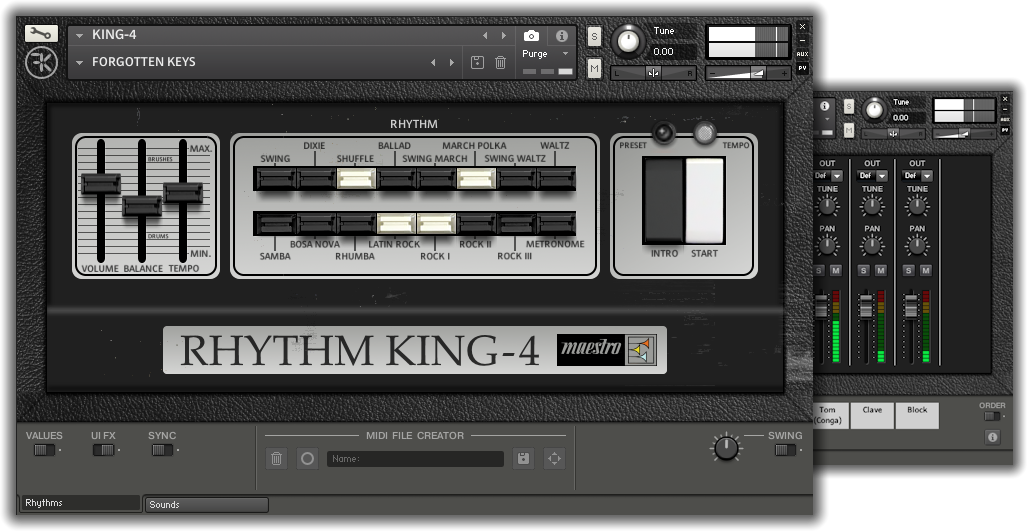
Task: Select the next snapshot beside FORGOTTEN KEYS
Action: point(452,63)
